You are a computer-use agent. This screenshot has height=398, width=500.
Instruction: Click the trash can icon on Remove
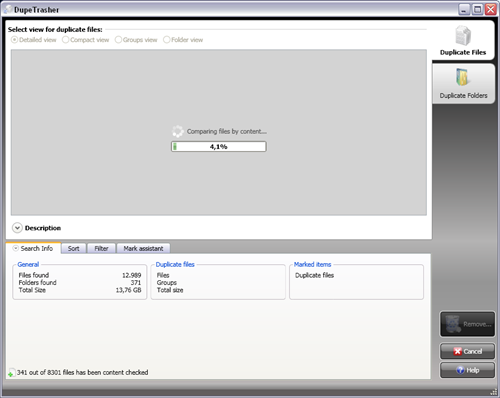[453, 324]
